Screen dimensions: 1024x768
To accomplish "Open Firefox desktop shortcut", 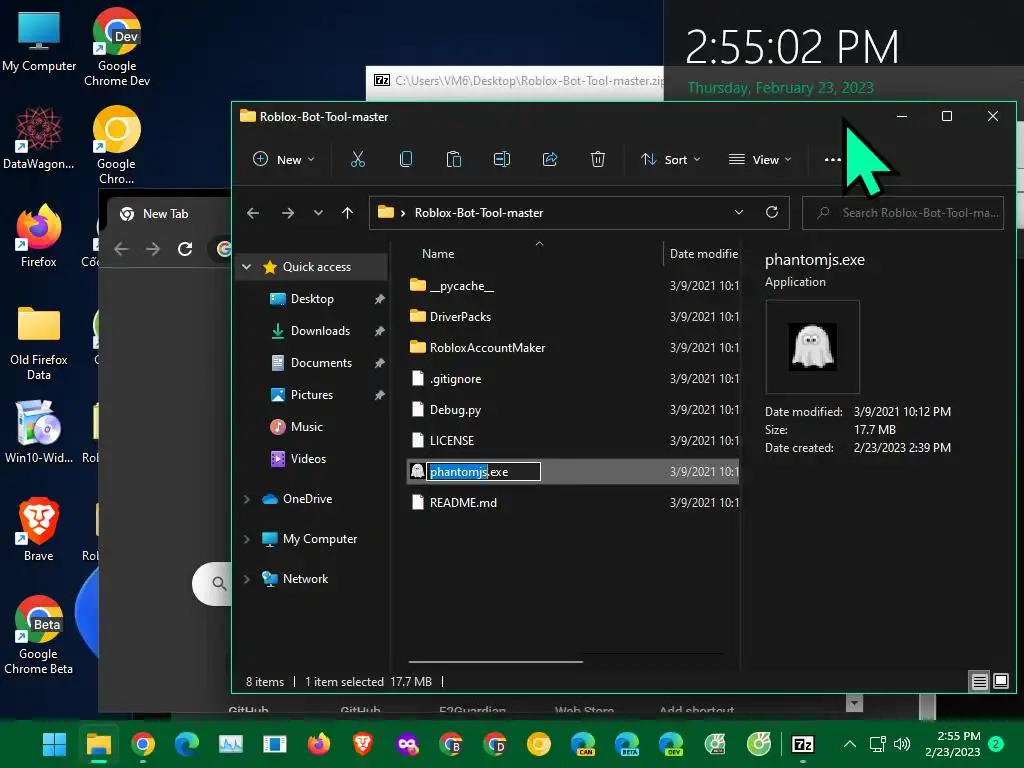I will tap(39, 236).
